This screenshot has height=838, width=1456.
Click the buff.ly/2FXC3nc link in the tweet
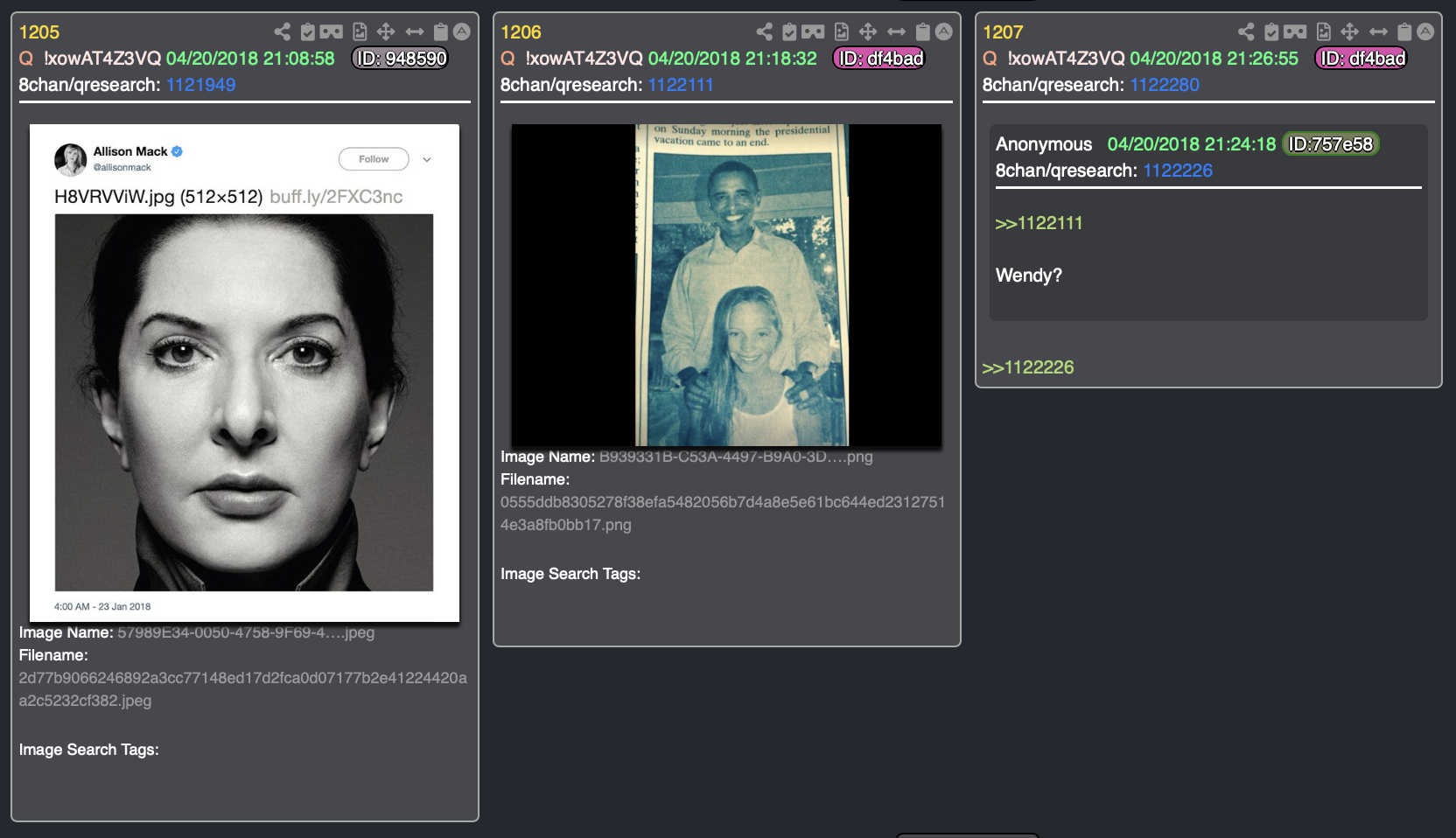tap(336, 197)
